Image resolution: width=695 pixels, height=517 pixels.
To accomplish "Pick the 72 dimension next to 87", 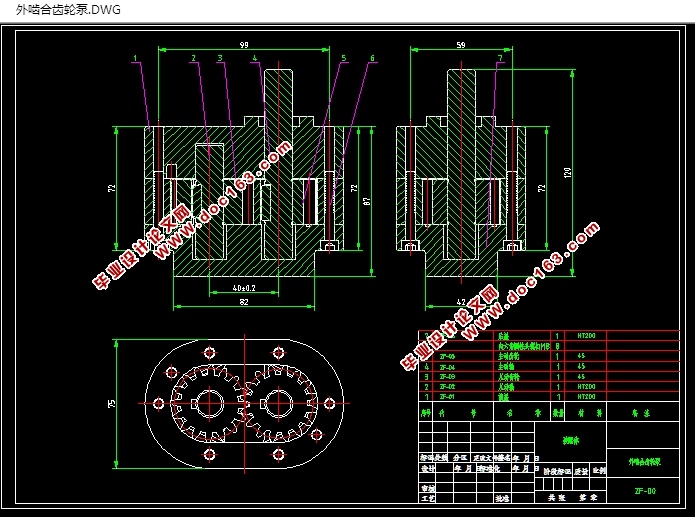I will (x=354, y=188).
